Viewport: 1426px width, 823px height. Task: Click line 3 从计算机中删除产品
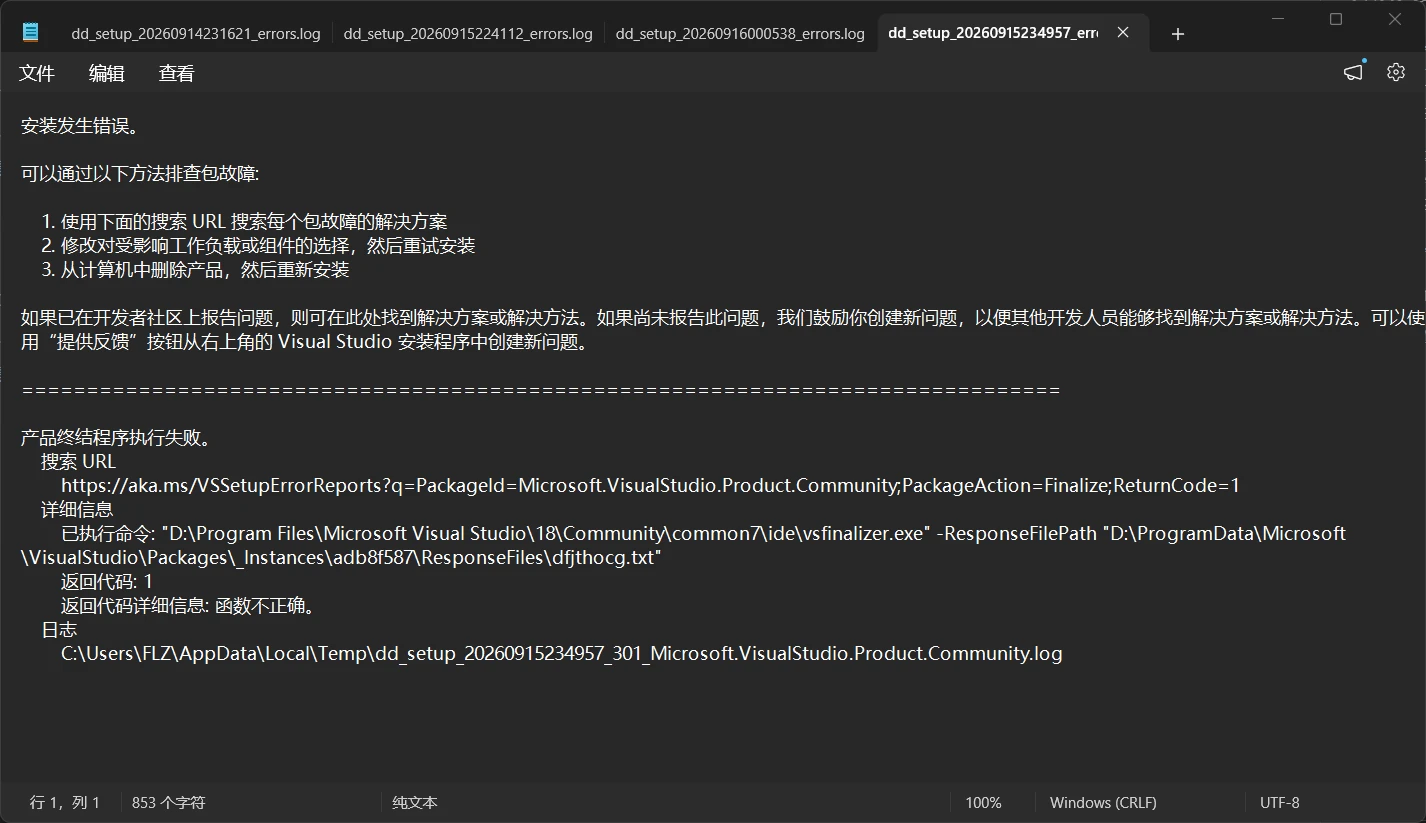pyautogui.click(x=195, y=270)
